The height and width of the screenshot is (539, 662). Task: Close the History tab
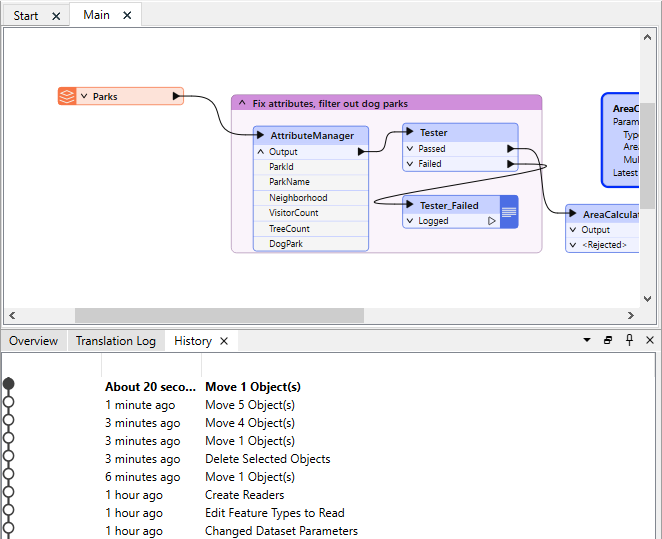tap(224, 341)
